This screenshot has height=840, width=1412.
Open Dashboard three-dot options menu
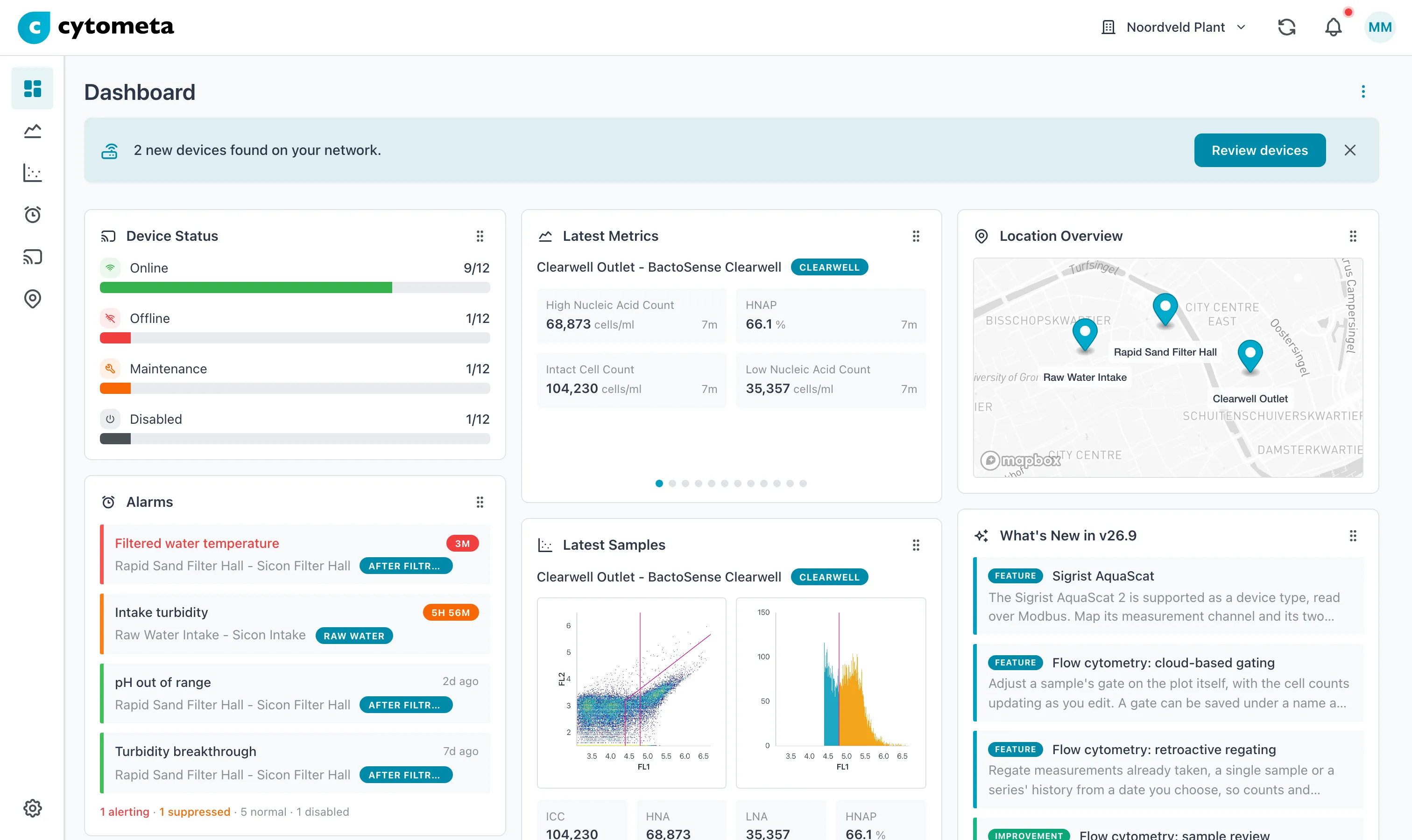1363,91
